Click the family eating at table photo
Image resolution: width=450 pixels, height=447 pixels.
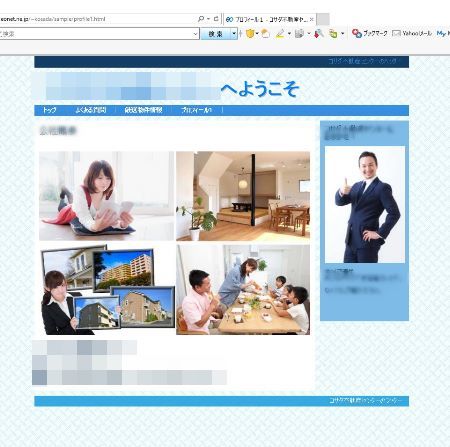243,290
